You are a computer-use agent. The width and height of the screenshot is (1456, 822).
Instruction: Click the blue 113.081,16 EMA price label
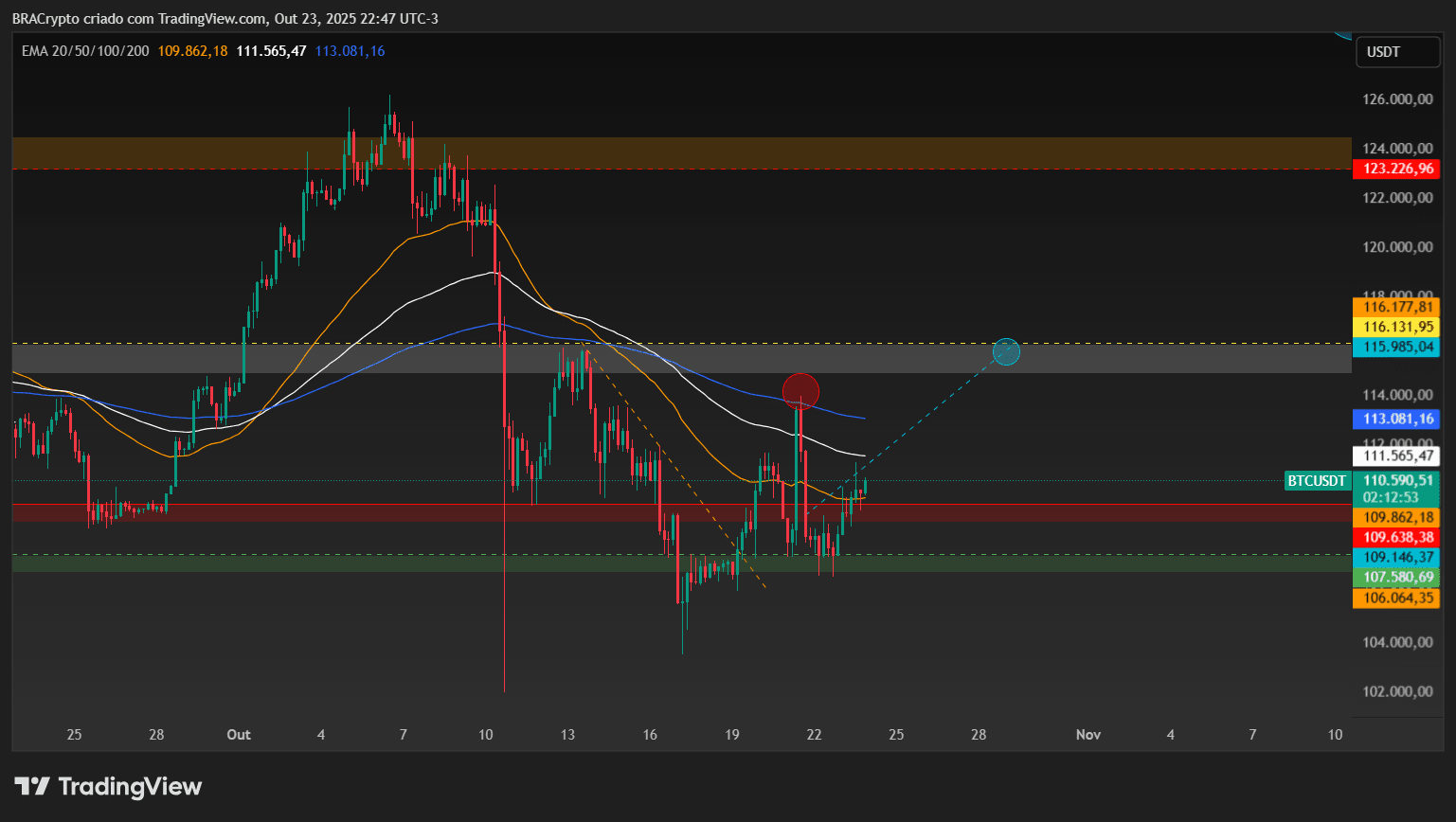pos(1396,419)
